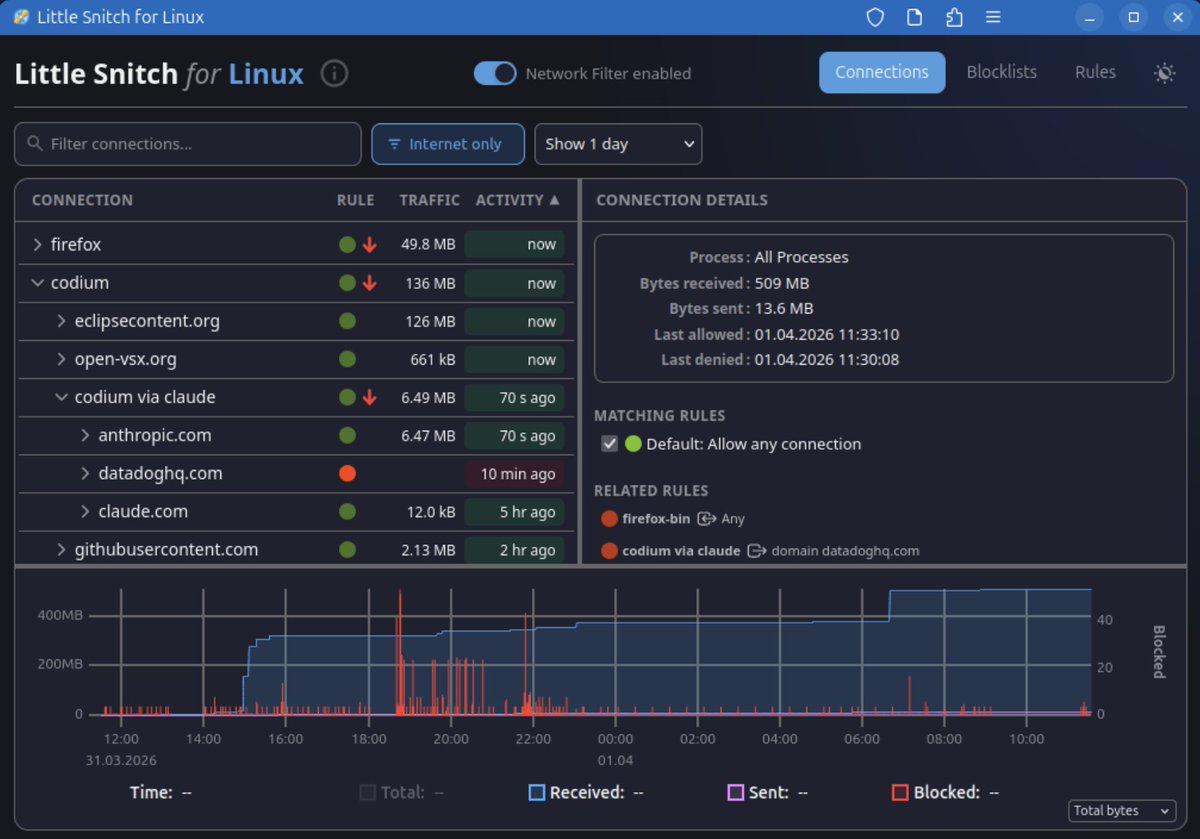1200x839 pixels.
Task: Click the 49.8 MB traffic value
Action: 428,244
